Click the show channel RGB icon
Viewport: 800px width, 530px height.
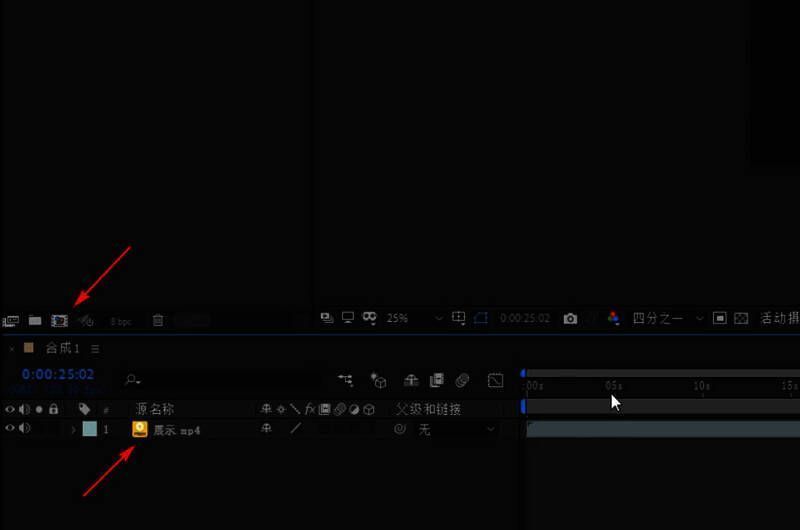click(x=613, y=318)
